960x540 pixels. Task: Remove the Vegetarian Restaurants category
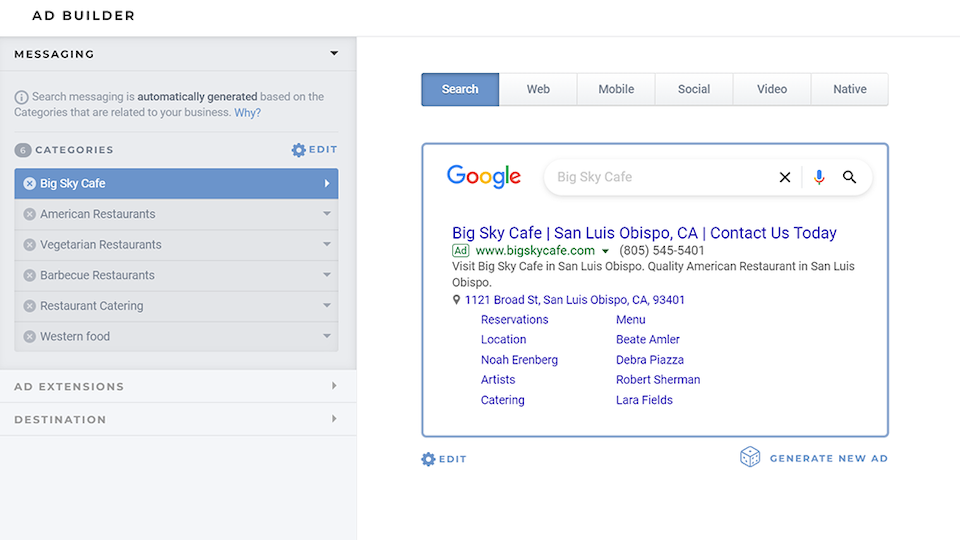pos(29,245)
